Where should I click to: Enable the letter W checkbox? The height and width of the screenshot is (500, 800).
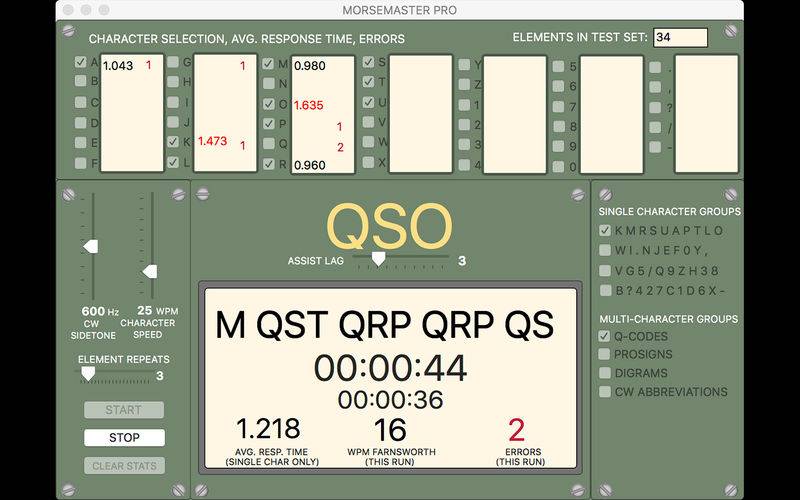(x=368, y=142)
